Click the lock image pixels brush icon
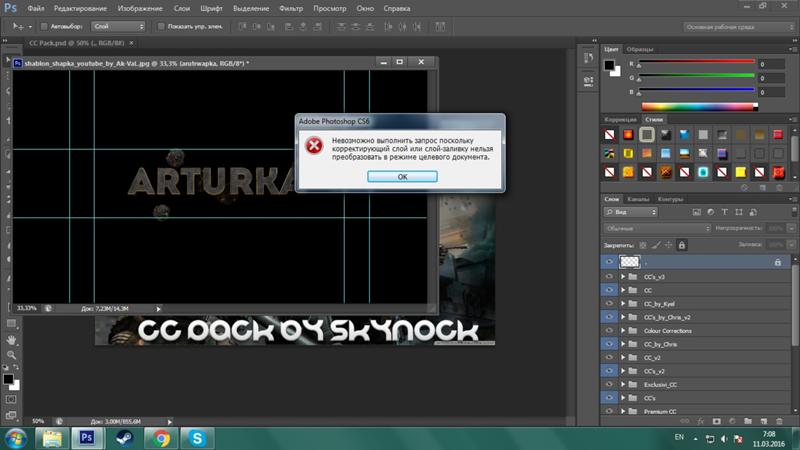The width and height of the screenshot is (800, 450). tap(656, 245)
